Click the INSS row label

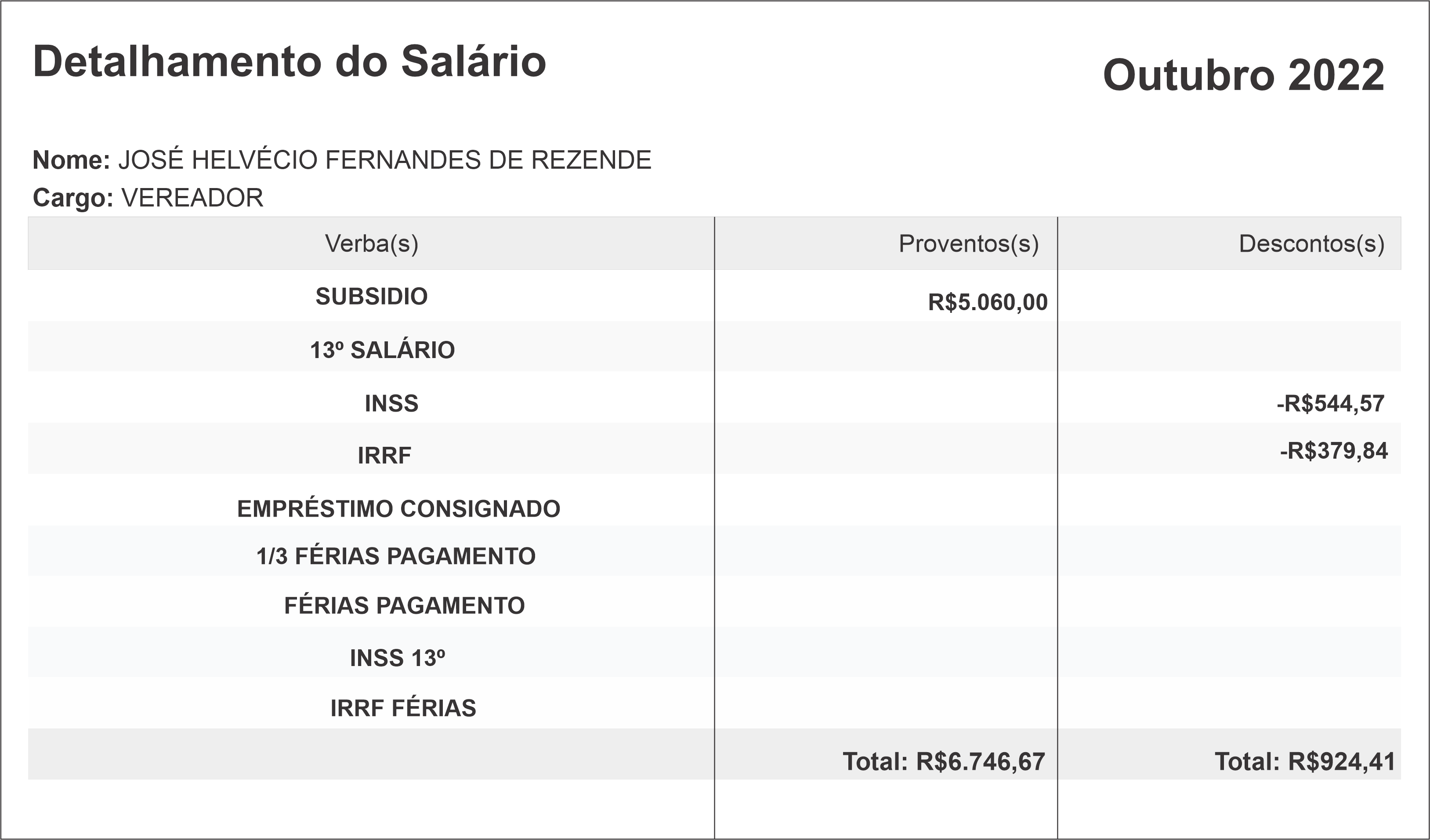click(x=391, y=403)
